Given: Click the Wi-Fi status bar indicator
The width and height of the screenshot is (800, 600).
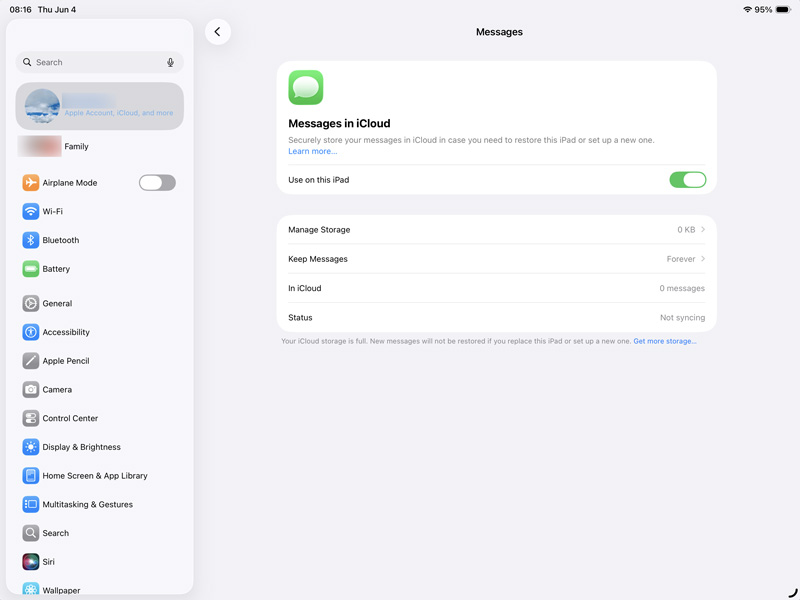Looking at the screenshot, I should (x=747, y=9).
